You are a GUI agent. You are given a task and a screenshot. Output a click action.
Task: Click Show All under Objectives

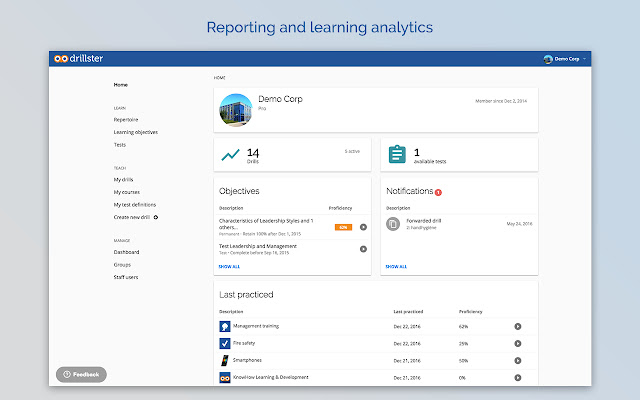(229, 267)
